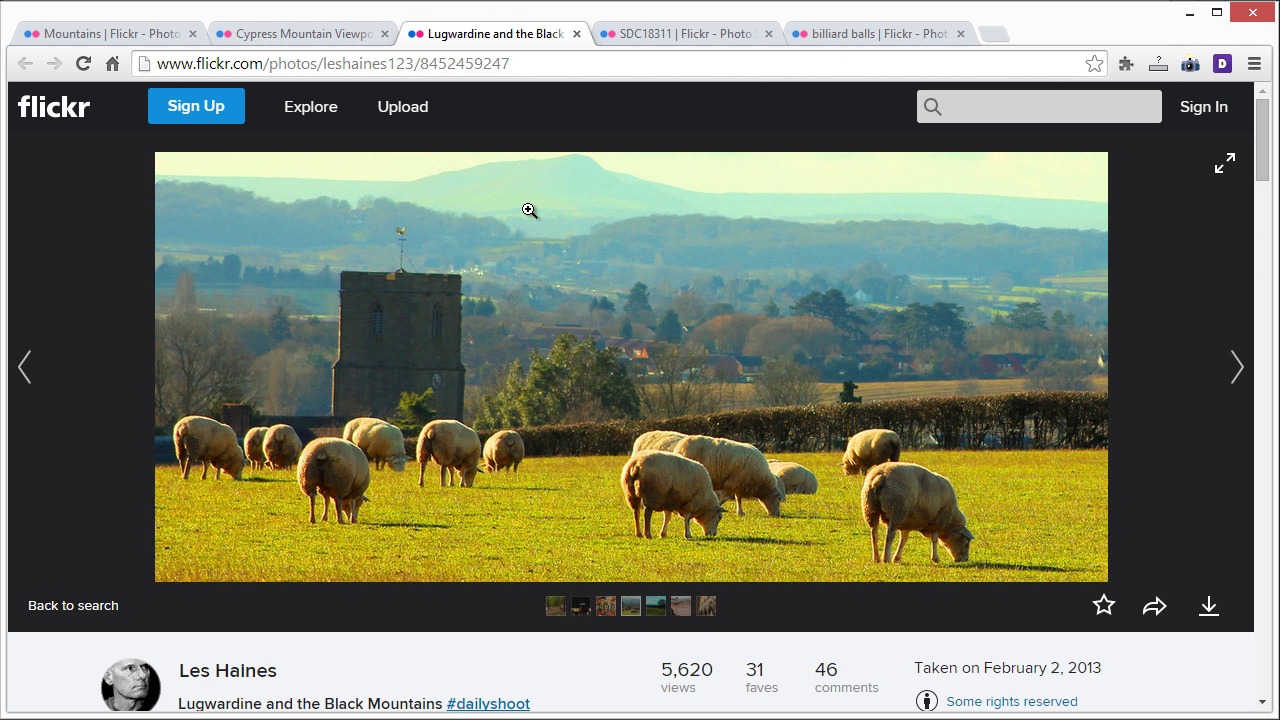Image resolution: width=1280 pixels, height=720 pixels.
Task: Open the Chrome hamburger menu
Action: [x=1254, y=63]
